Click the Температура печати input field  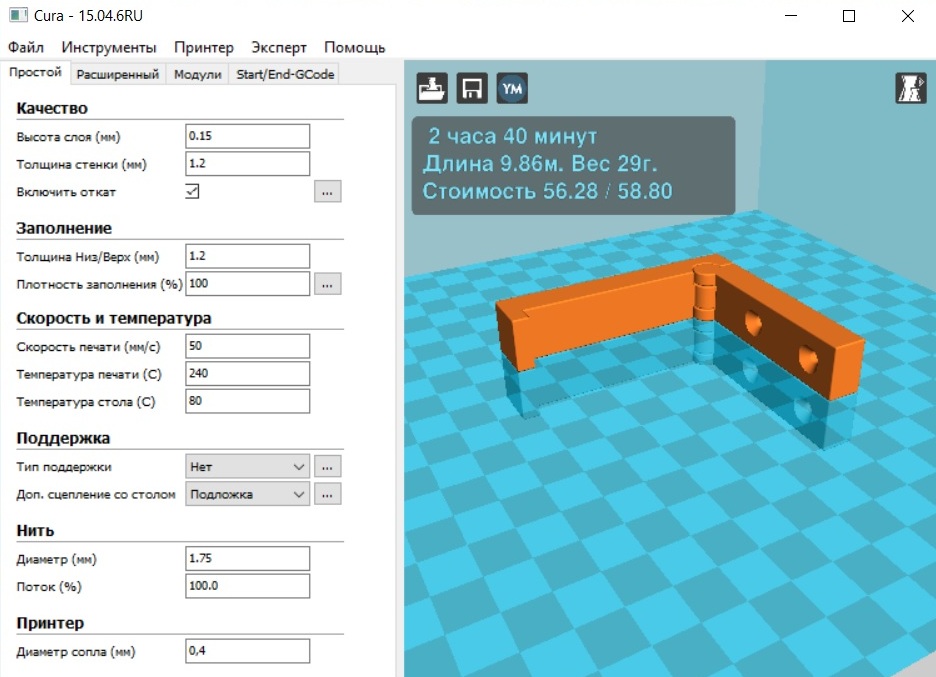pyautogui.click(x=248, y=374)
